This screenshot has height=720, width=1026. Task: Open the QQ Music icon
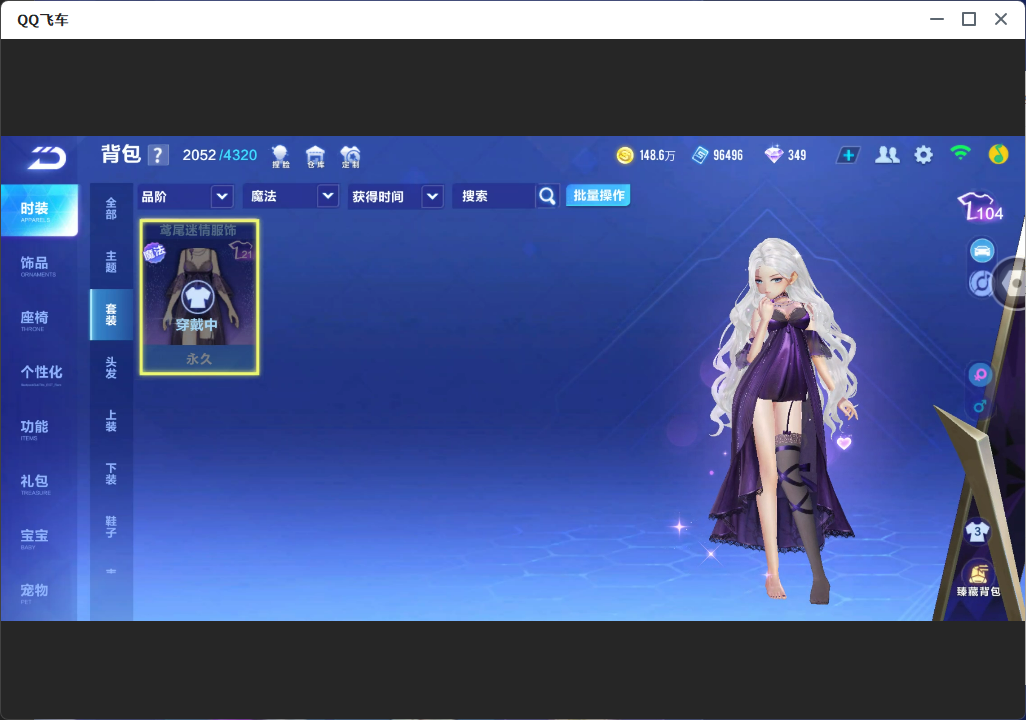(x=998, y=154)
